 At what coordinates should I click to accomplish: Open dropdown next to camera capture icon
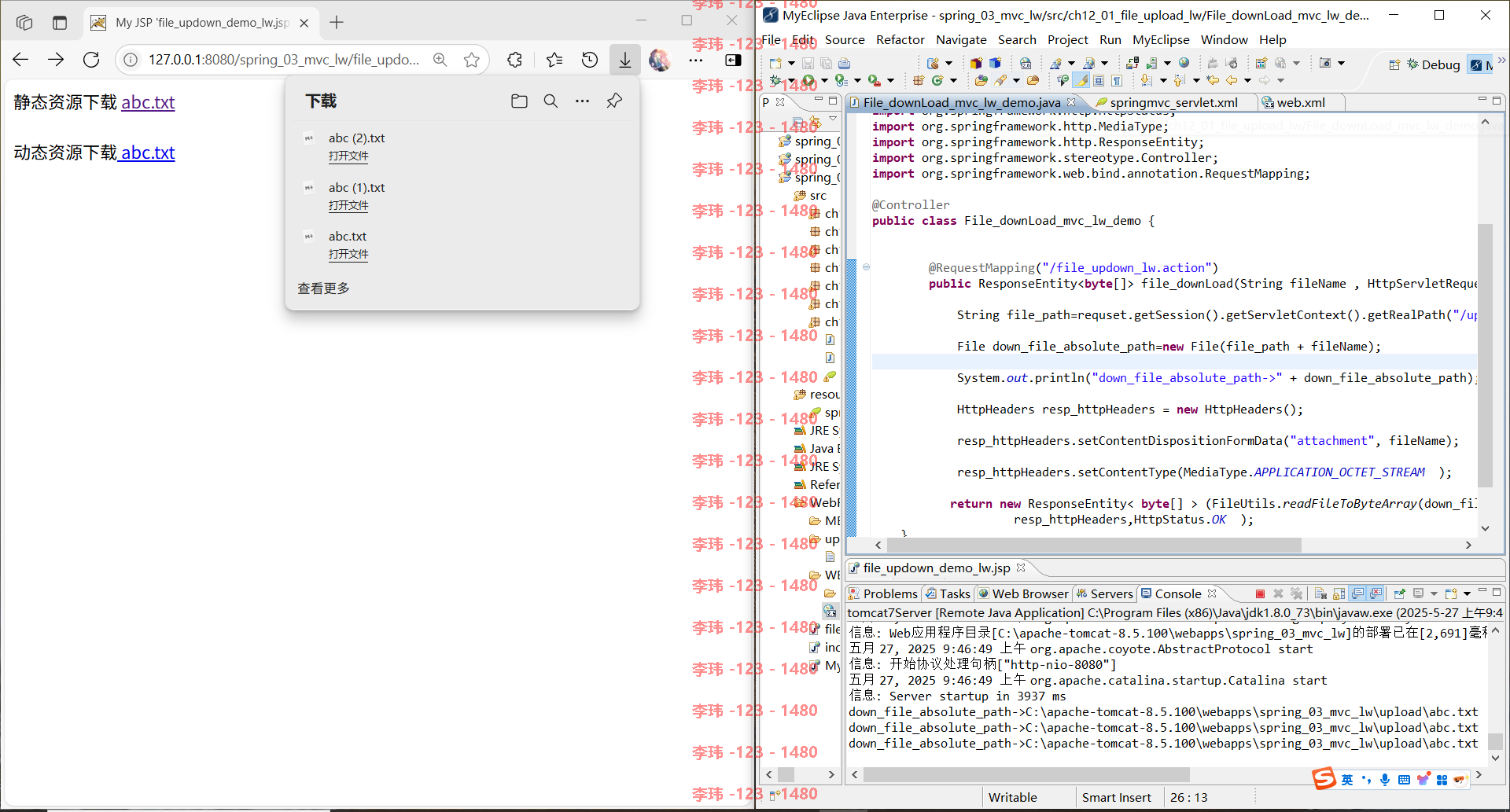pos(1341,63)
